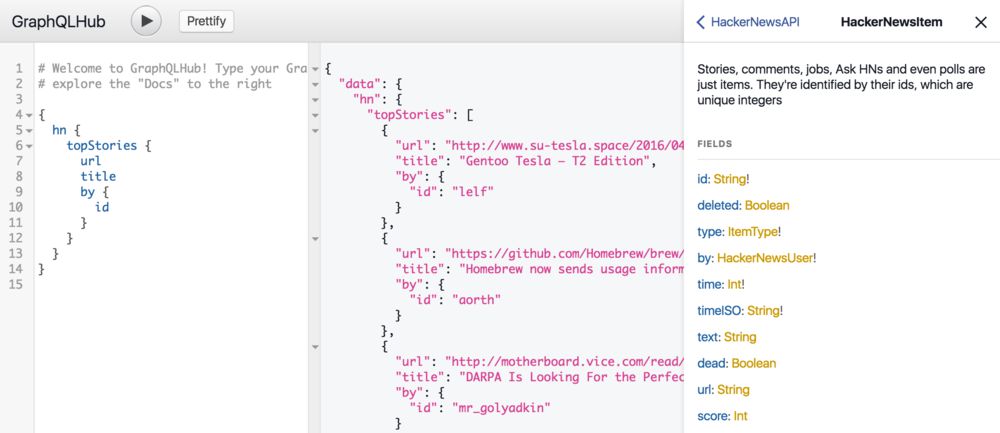The width and height of the screenshot is (1000, 433).
Task: Click the "lelf" id value
Action: pos(473,191)
